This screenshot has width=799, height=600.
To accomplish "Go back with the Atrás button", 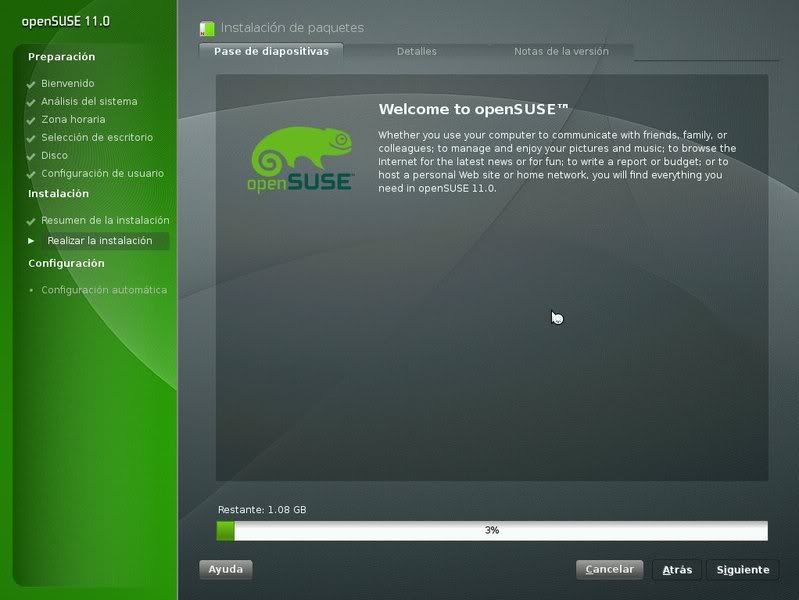I will point(677,570).
